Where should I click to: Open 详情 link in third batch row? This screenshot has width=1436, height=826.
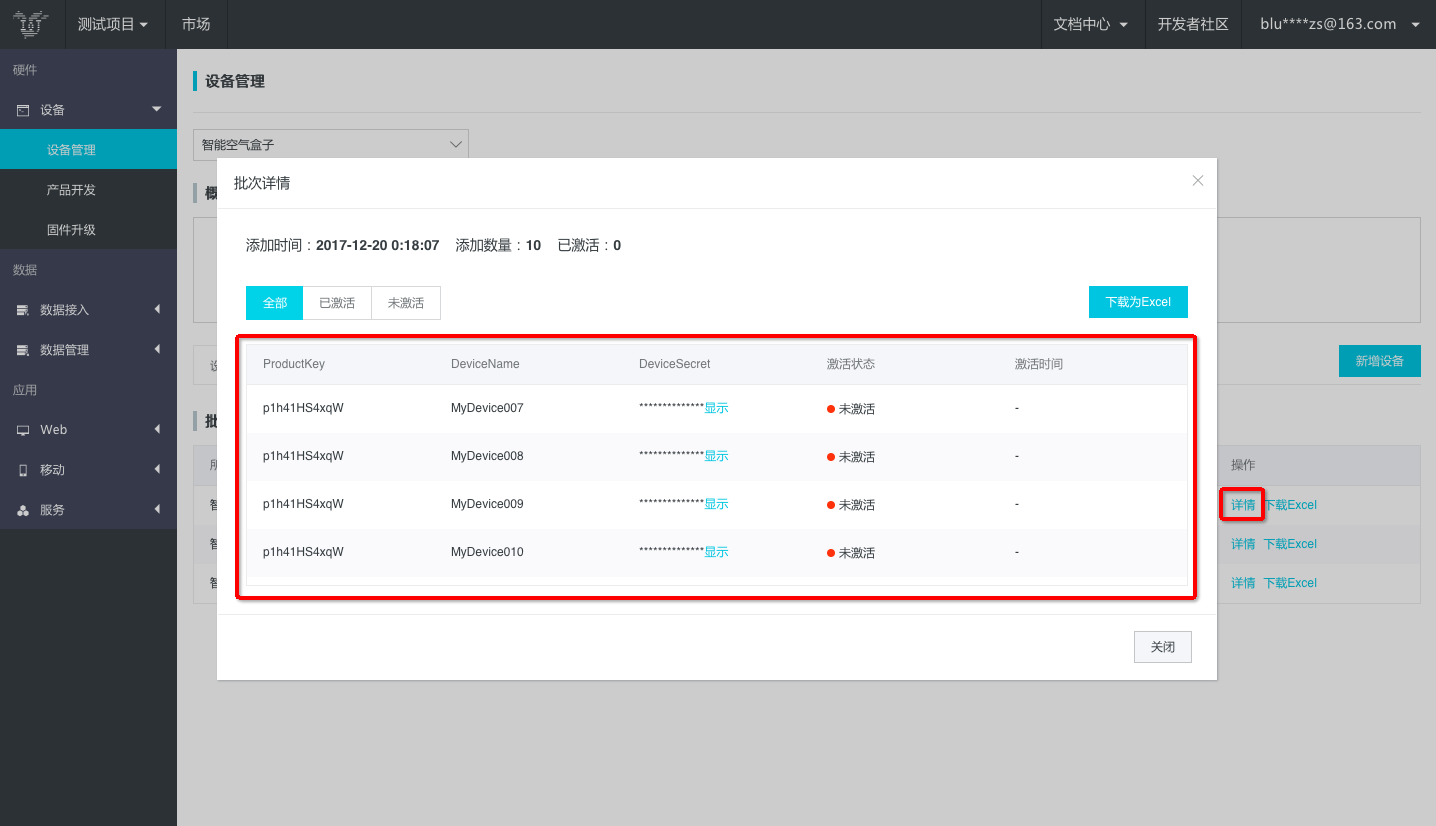pos(1243,583)
